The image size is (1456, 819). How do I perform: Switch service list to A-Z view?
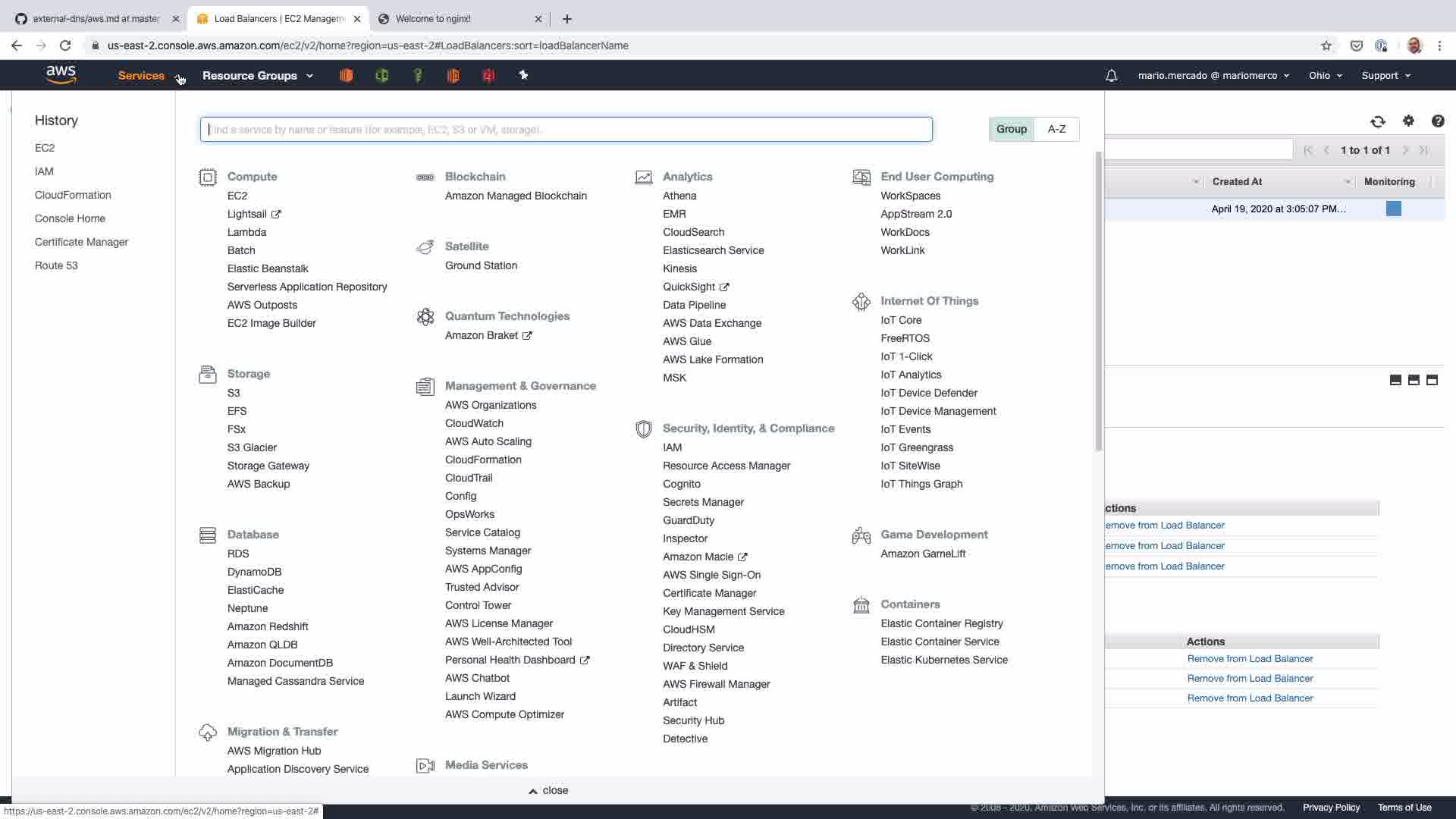click(x=1056, y=129)
